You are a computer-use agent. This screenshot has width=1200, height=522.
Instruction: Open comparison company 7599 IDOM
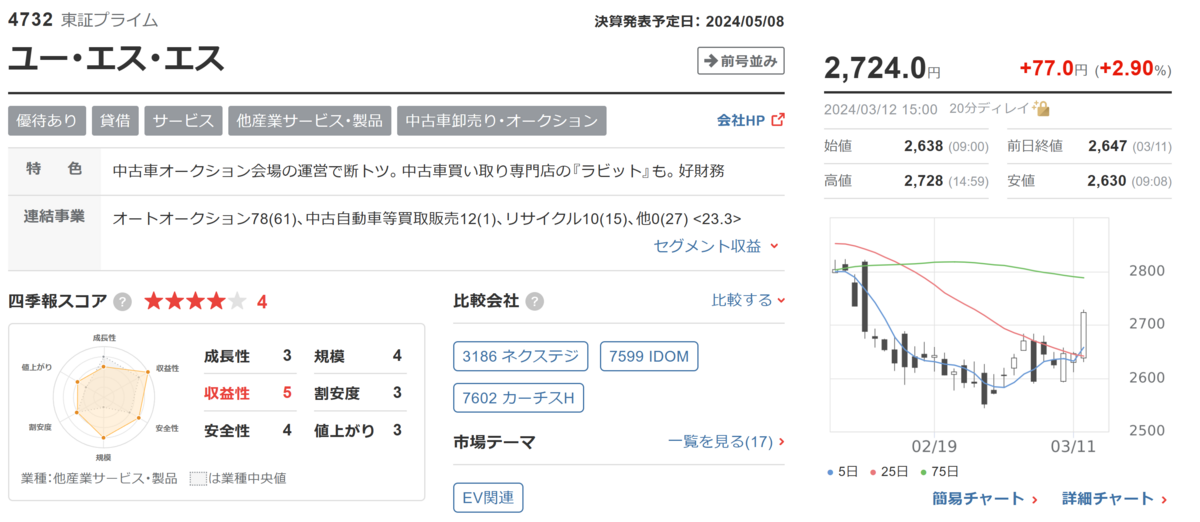click(650, 356)
